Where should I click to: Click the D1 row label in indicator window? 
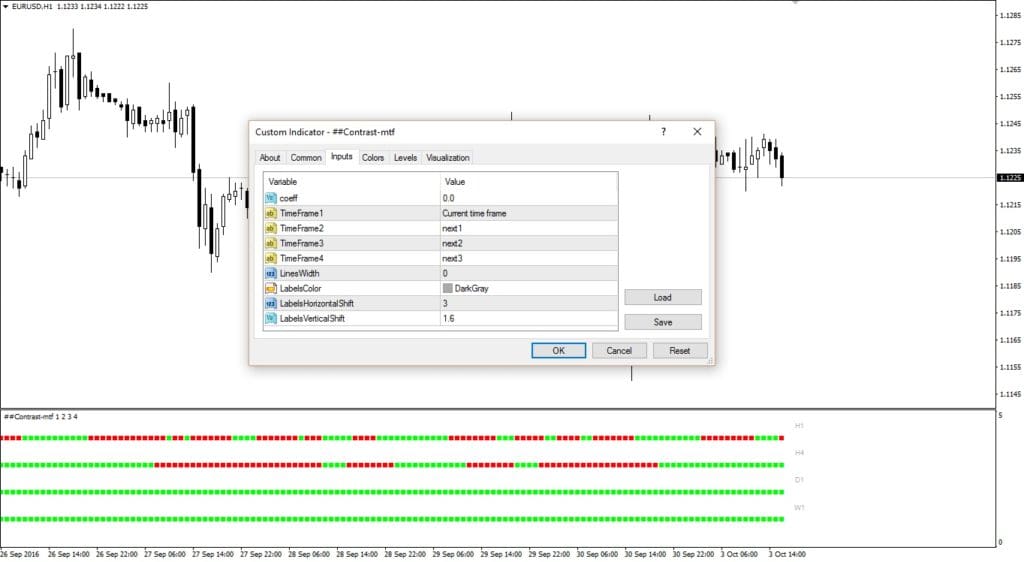coord(799,480)
